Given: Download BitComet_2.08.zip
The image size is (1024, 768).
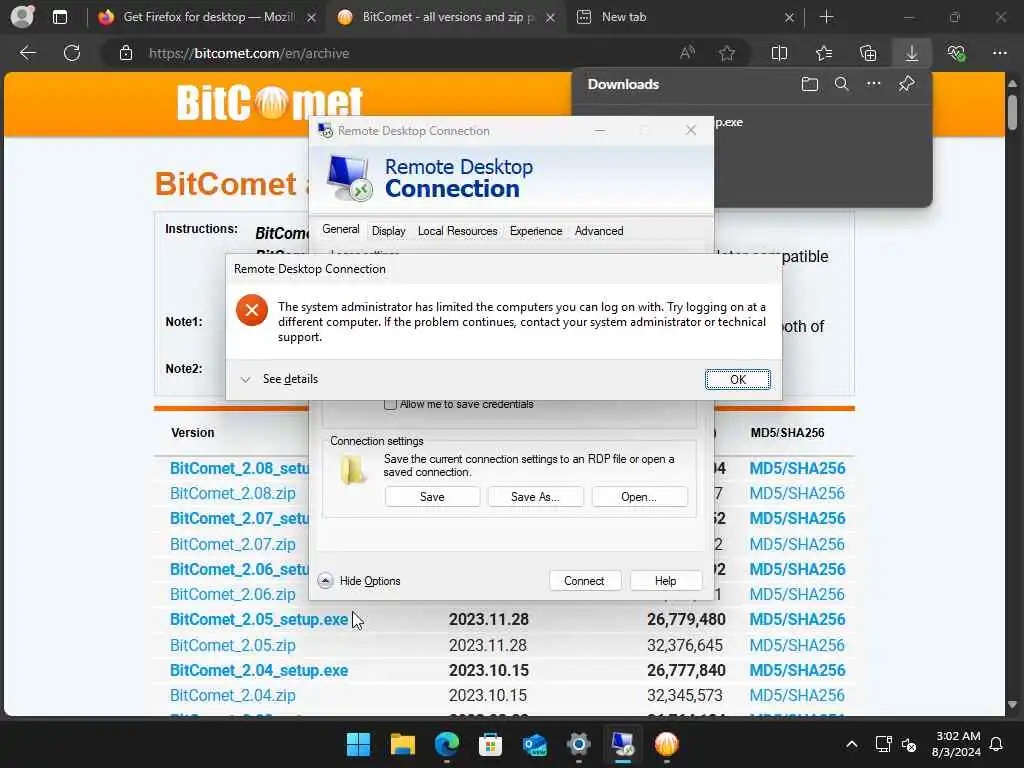Looking at the screenshot, I should click(232, 493).
